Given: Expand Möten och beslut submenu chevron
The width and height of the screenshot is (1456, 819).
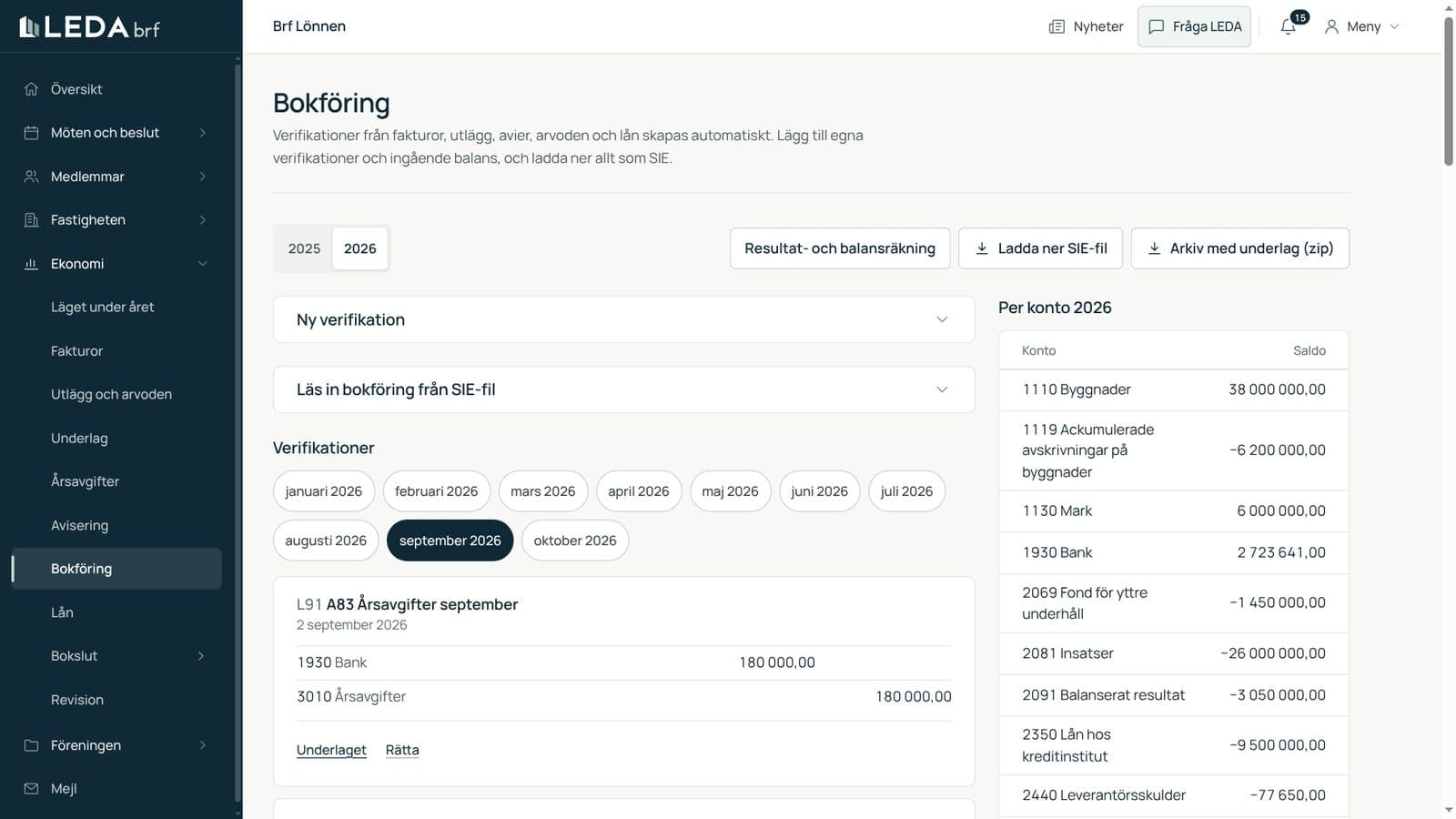Looking at the screenshot, I should click(202, 133).
